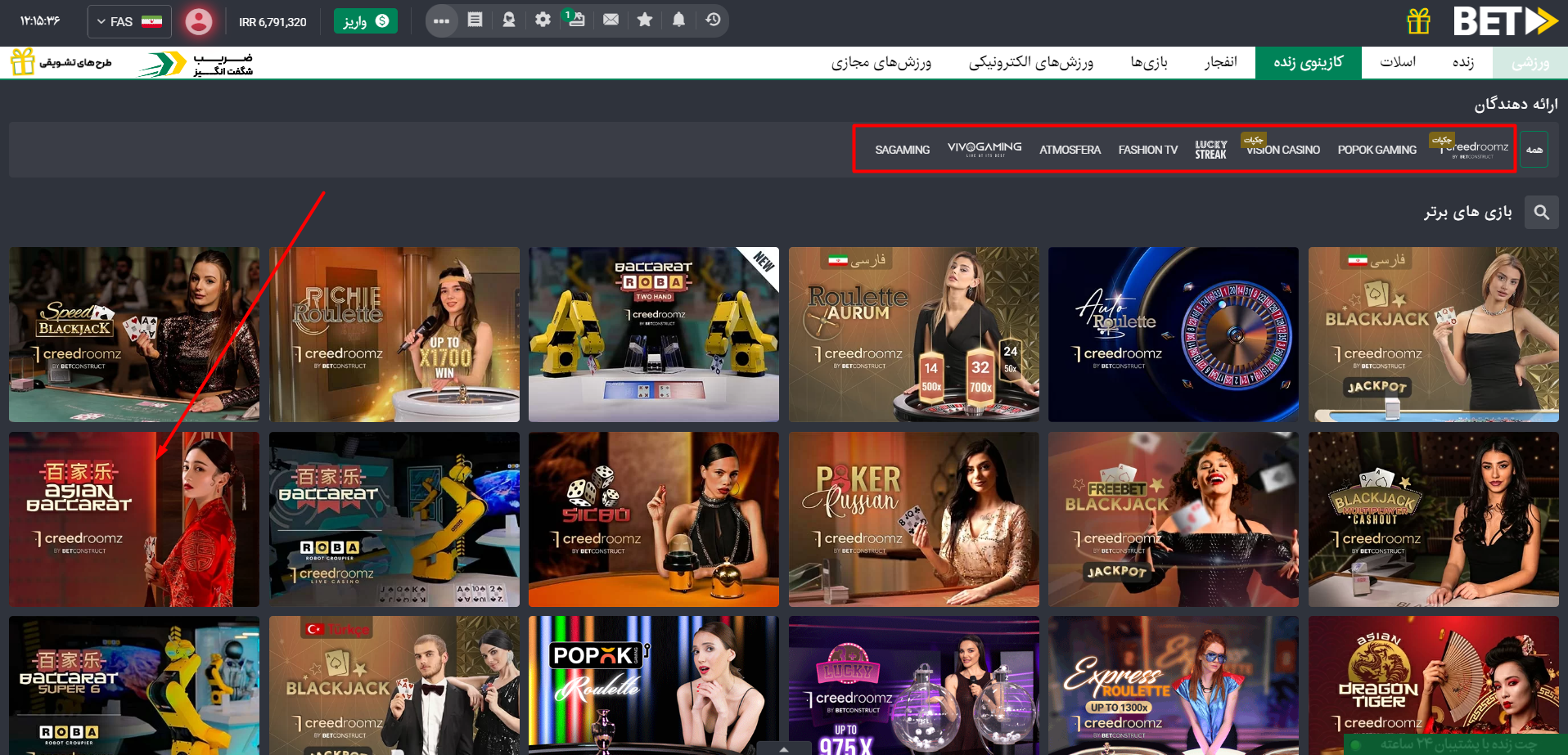Filter by VIVO GAMING provider
This screenshot has height=755, width=1568.
point(985,148)
